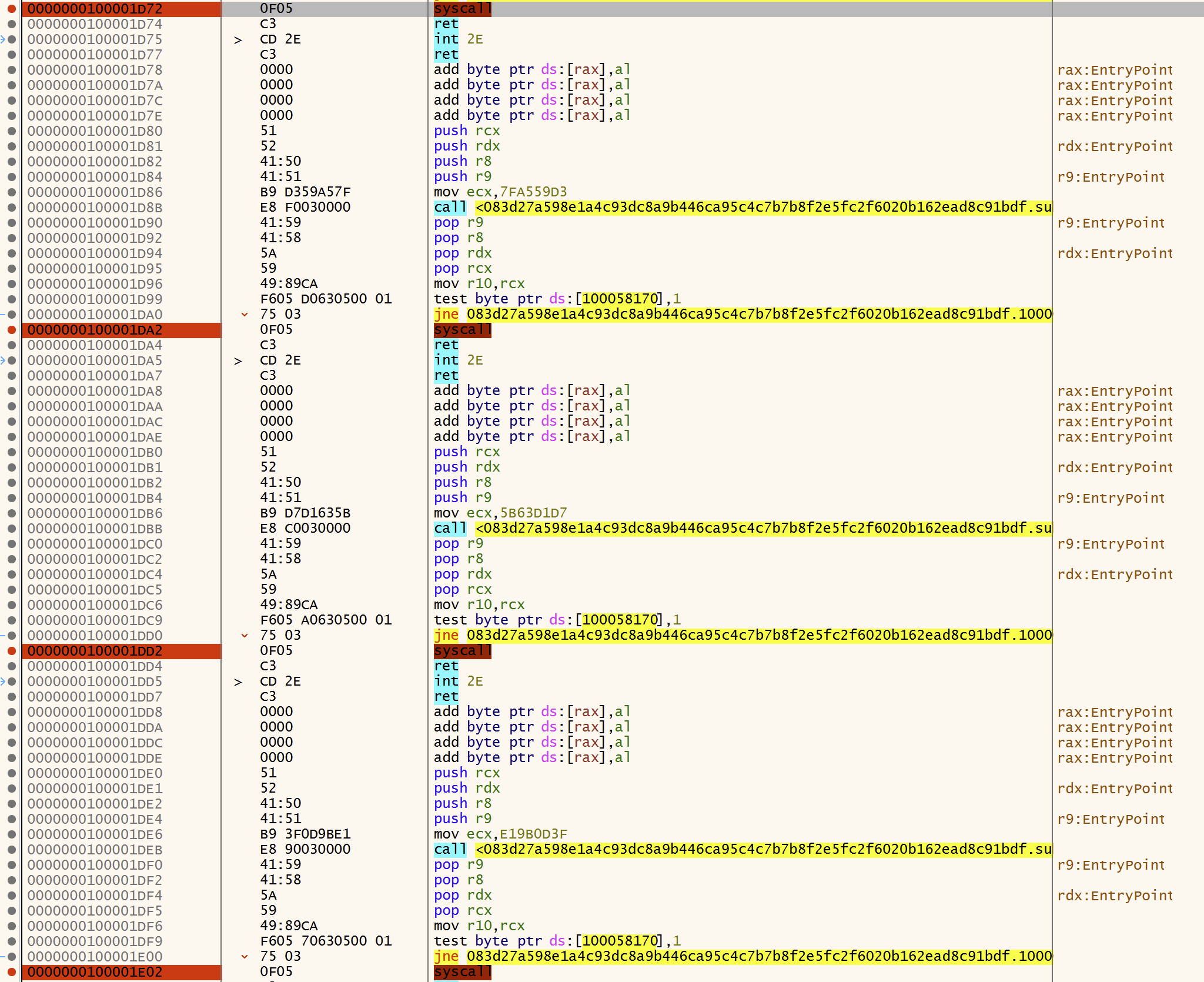The image size is (1204, 982).
Task: Click opcode bytes B9 D7D1635B
Action: coord(305,513)
